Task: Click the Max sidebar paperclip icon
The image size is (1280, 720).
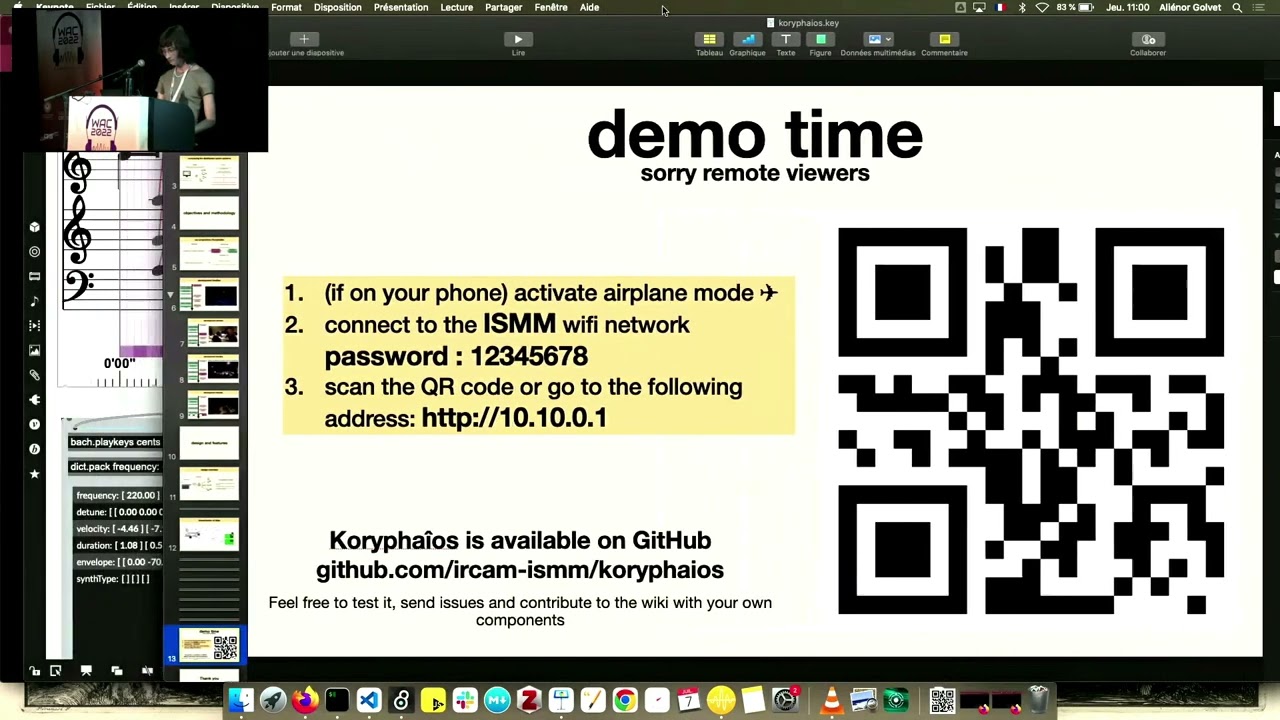Action: pyautogui.click(x=34, y=375)
